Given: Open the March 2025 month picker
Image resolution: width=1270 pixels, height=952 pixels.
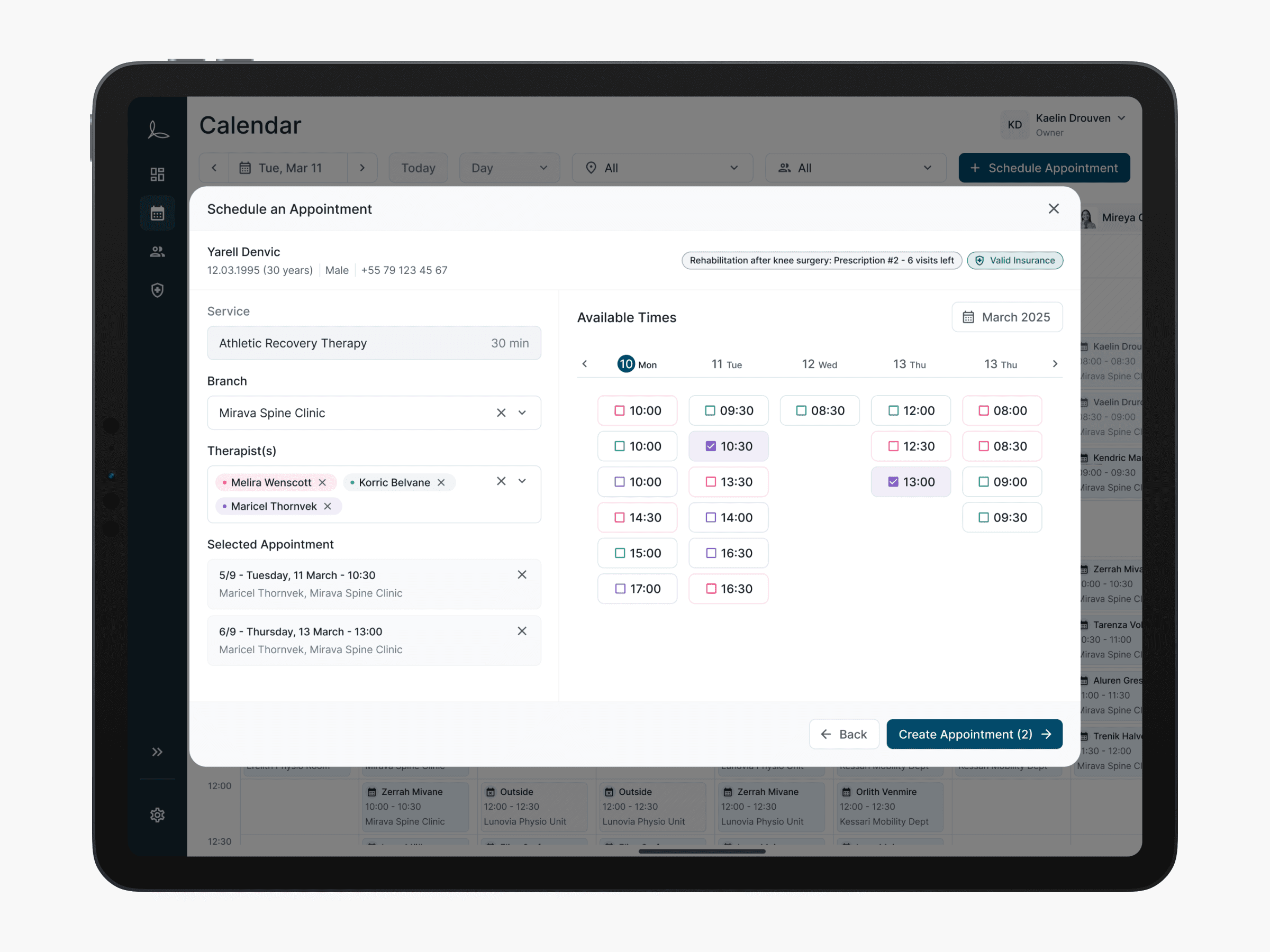Looking at the screenshot, I should click(1006, 317).
